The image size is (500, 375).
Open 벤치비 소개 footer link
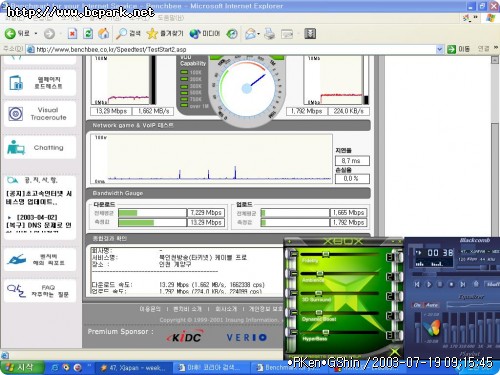coord(187,309)
